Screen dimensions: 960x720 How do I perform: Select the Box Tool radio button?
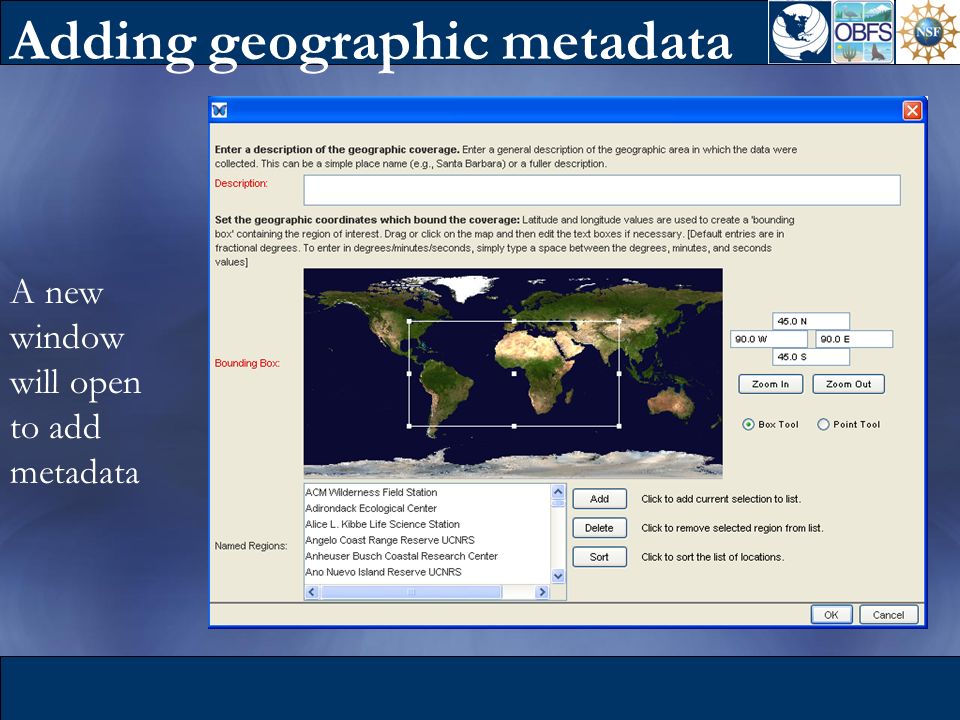[x=748, y=424]
